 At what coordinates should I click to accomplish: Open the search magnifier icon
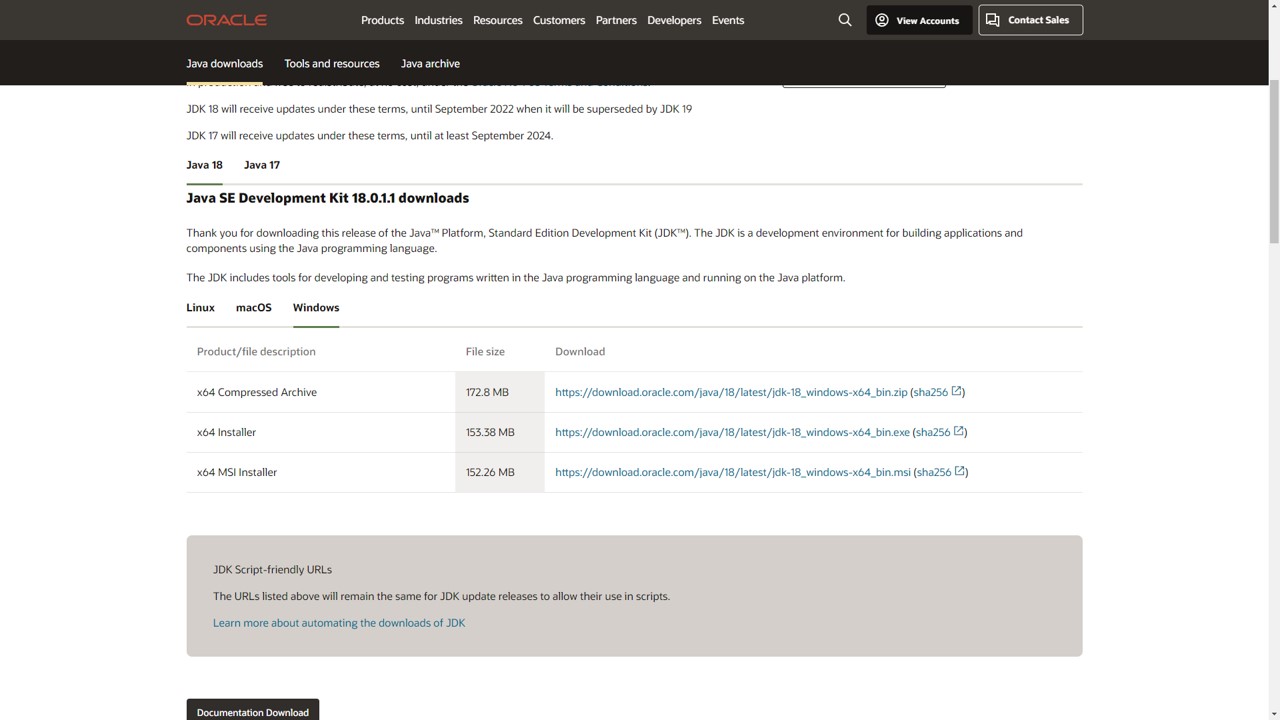coord(845,20)
